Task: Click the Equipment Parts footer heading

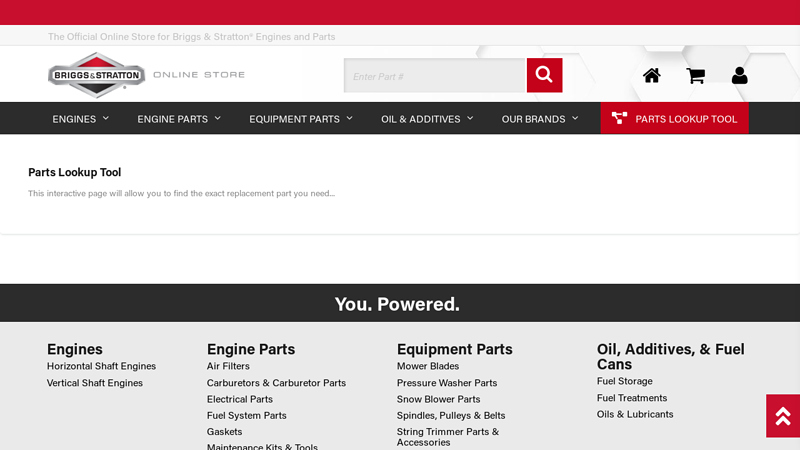Action: click(x=455, y=349)
